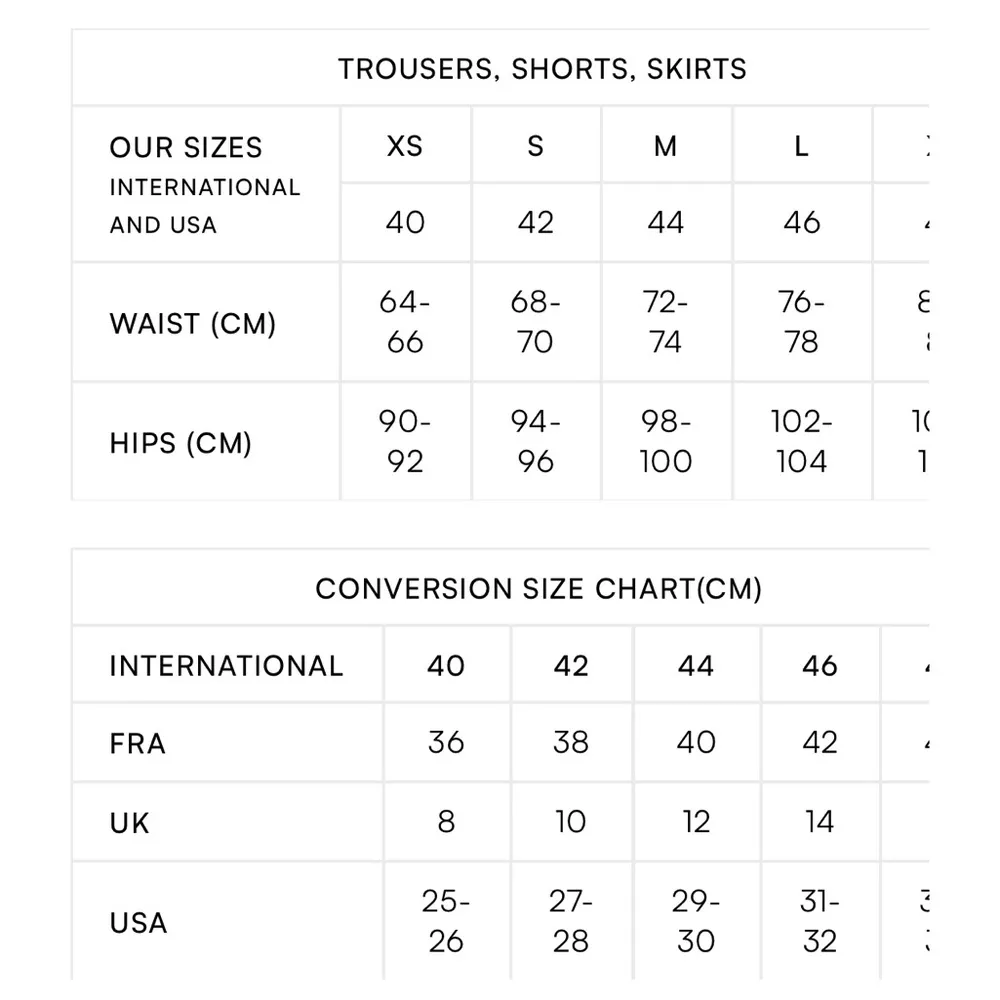1000x1000 pixels.
Task: Click the "UK" row label
Action: pos(130,823)
